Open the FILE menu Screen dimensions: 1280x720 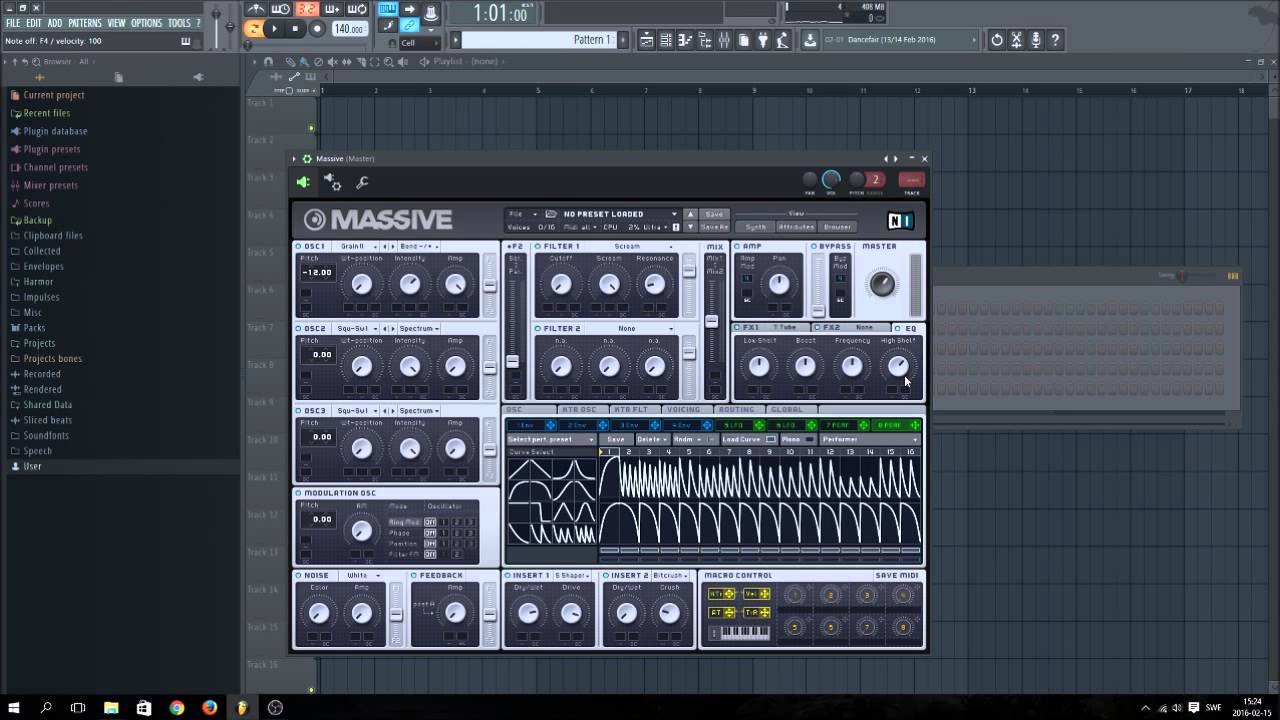[13, 23]
